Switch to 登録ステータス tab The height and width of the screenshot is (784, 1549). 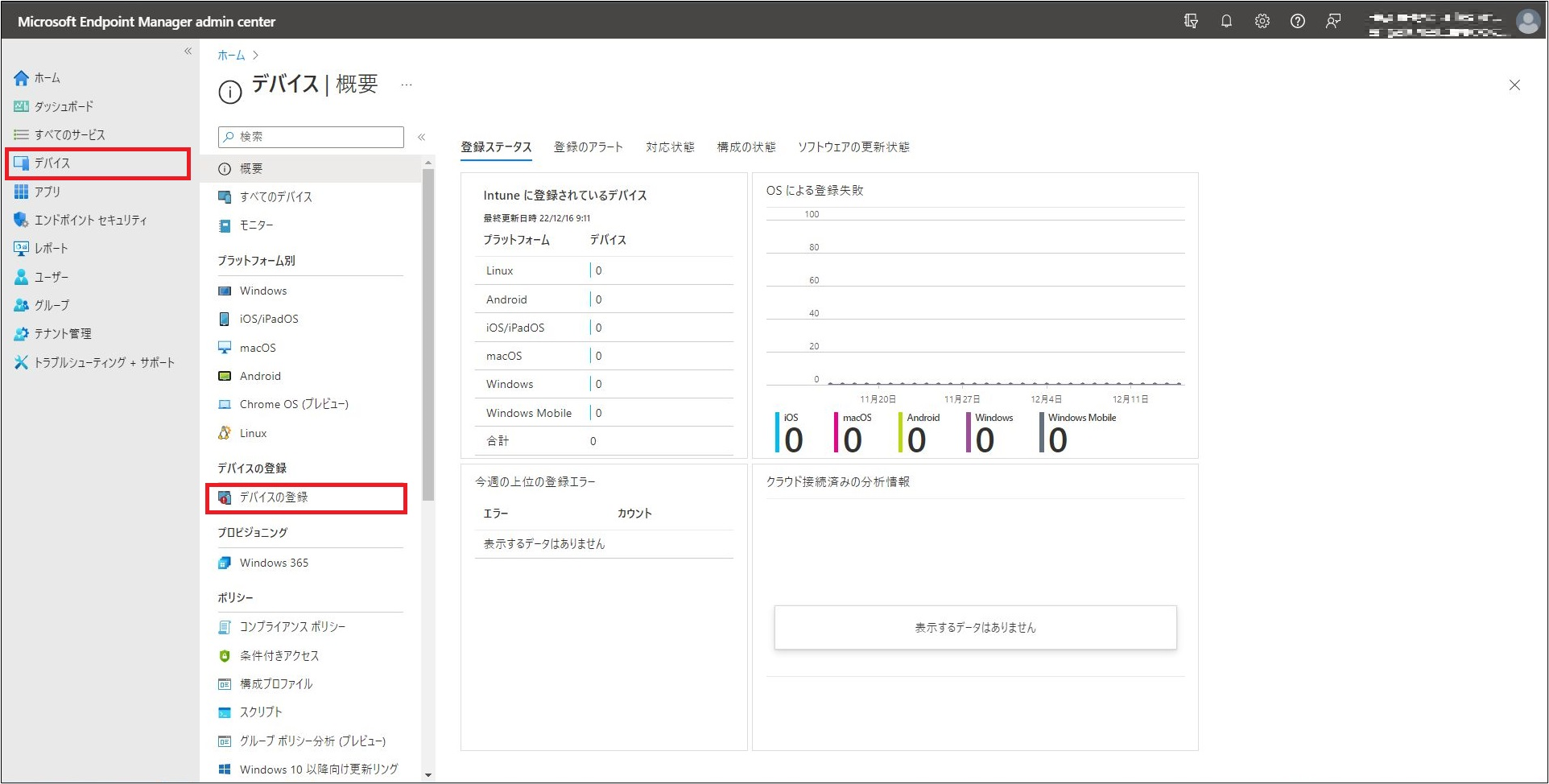(496, 147)
